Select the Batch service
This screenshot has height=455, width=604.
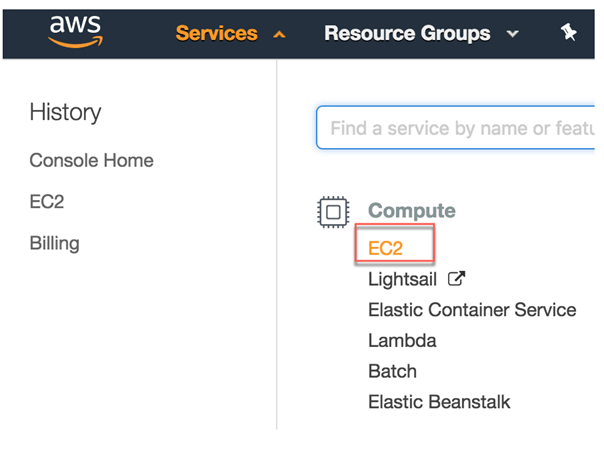(392, 372)
